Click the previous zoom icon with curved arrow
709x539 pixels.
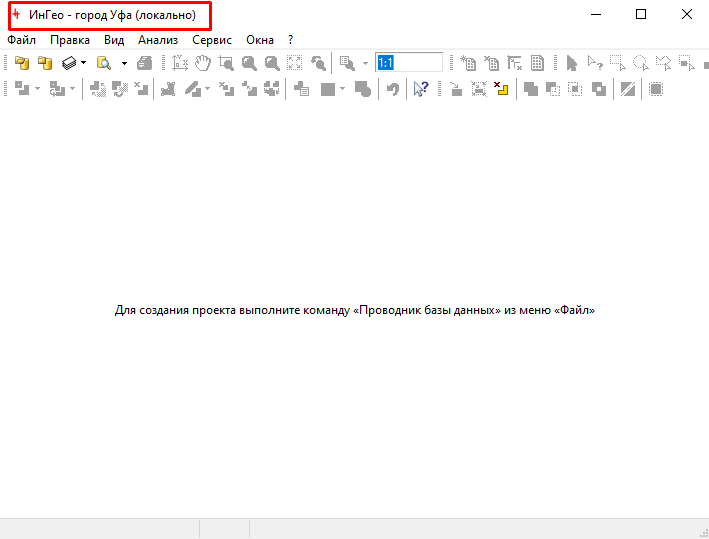click(318, 63)
